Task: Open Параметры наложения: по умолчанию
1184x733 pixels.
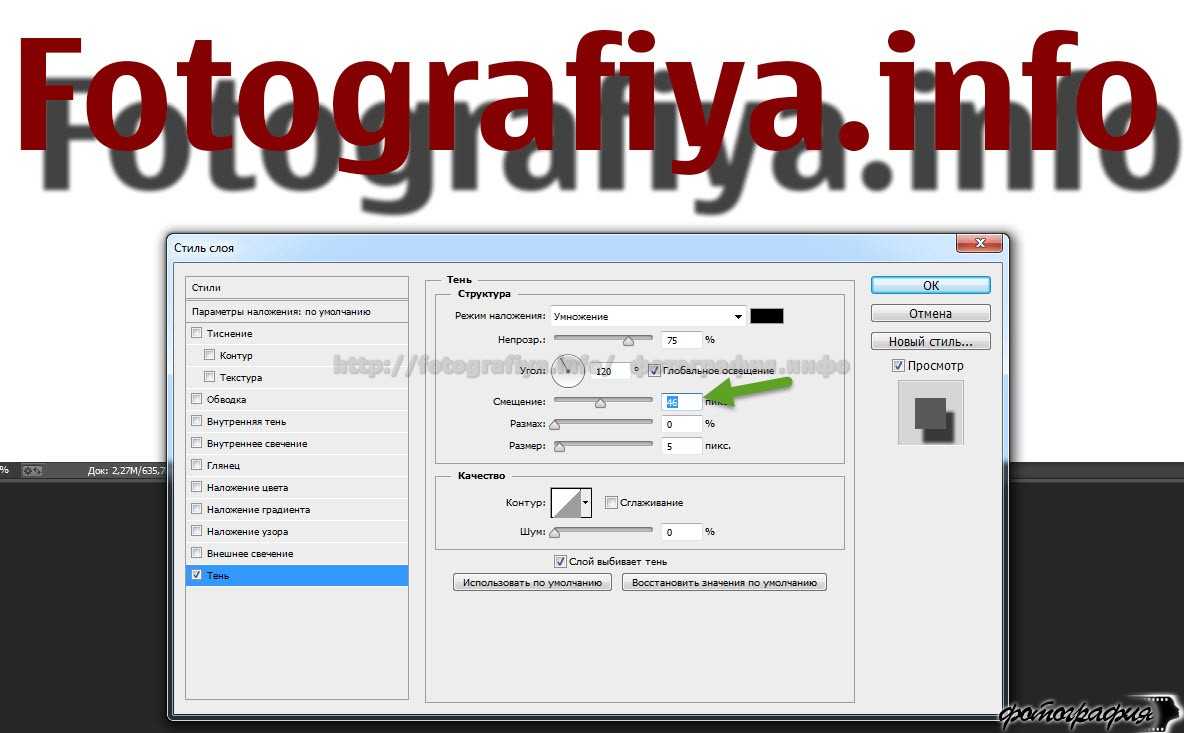Action: (297, 311)
